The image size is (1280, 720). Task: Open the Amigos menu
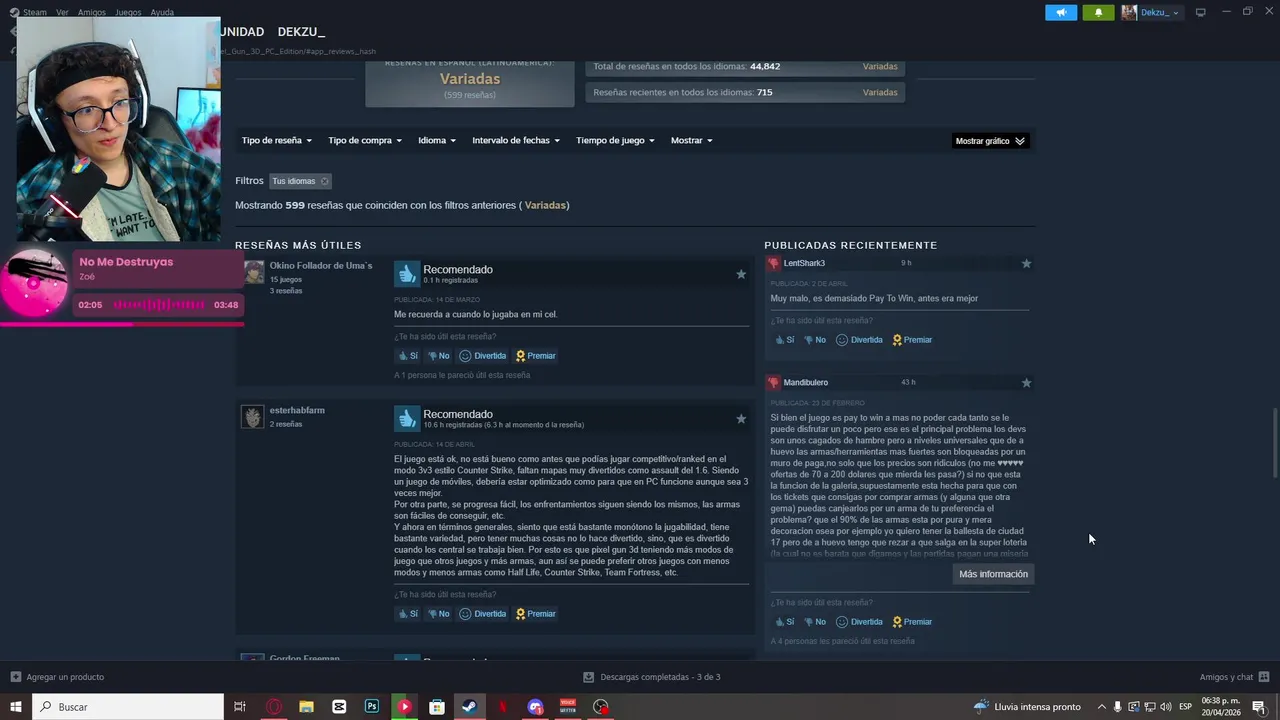tap(92, 12)
